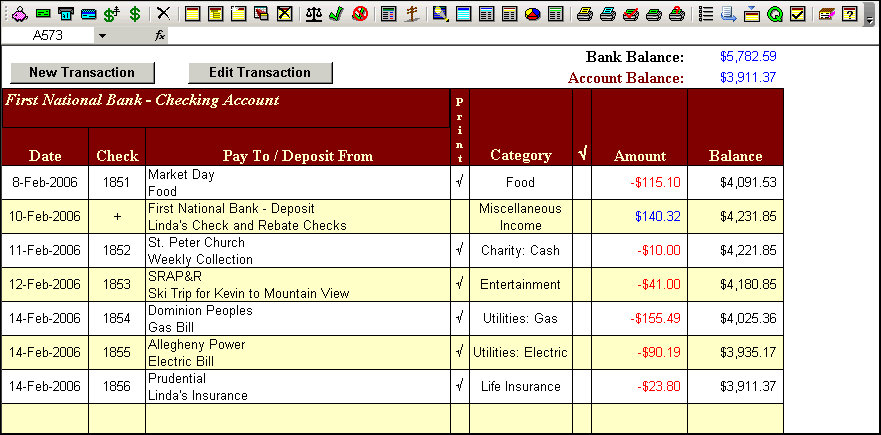Toggle cleared checkmark cell for Dominion Peoples row
This screenshot has height=435, width=881.
click(x=582, y=319)
